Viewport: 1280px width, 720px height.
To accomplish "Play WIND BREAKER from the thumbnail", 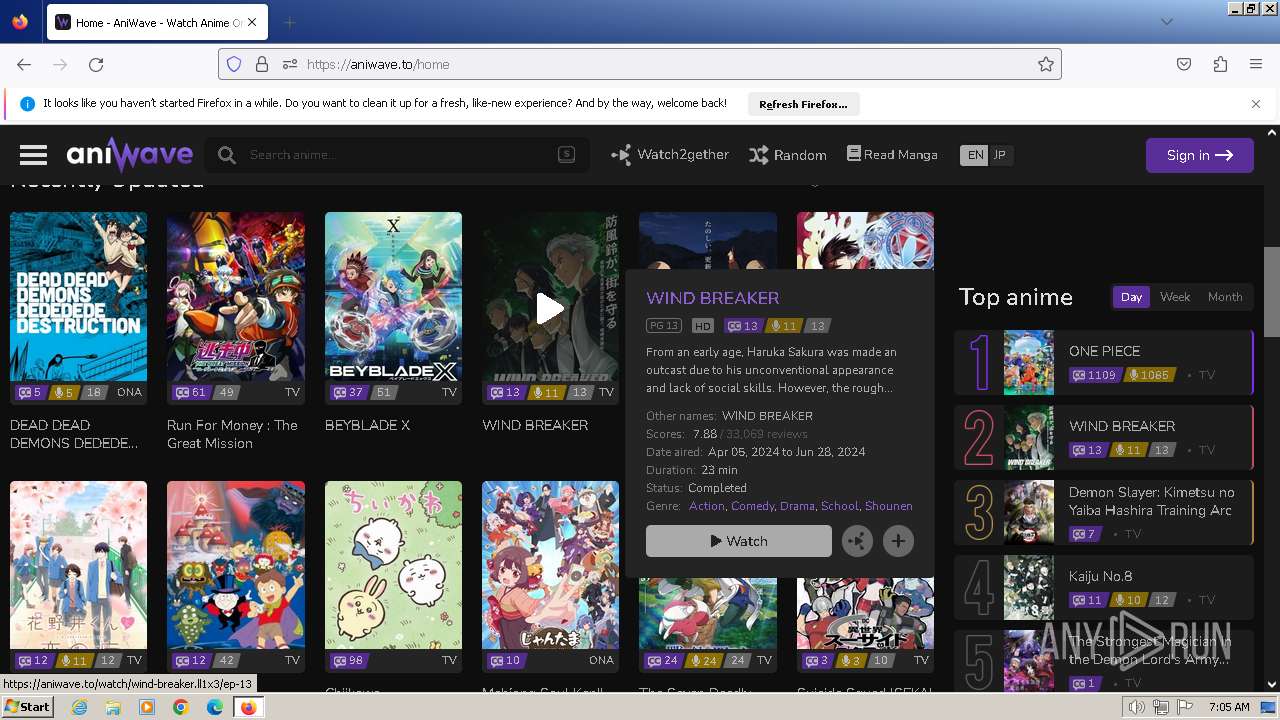I will (550, 308).
